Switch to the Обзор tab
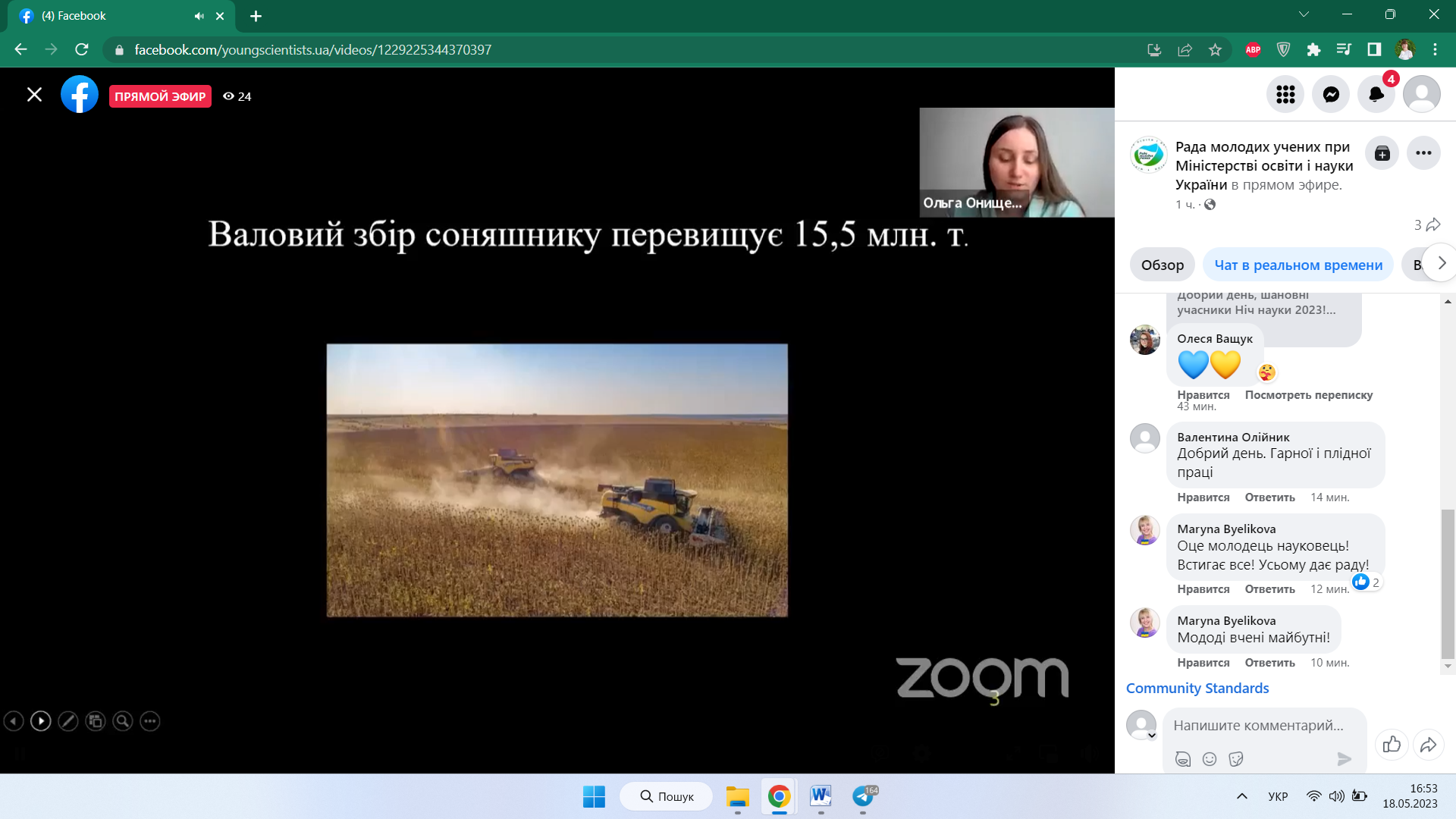The width and height of the screenshot is (1456, 819). [x=1162, y=265]
